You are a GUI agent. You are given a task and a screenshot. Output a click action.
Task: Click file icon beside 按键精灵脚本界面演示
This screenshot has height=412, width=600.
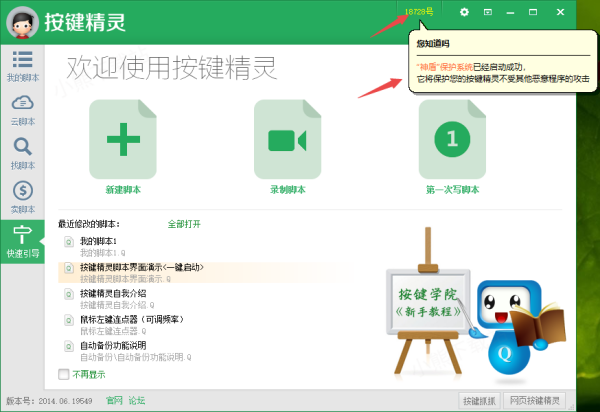point(69,268)
